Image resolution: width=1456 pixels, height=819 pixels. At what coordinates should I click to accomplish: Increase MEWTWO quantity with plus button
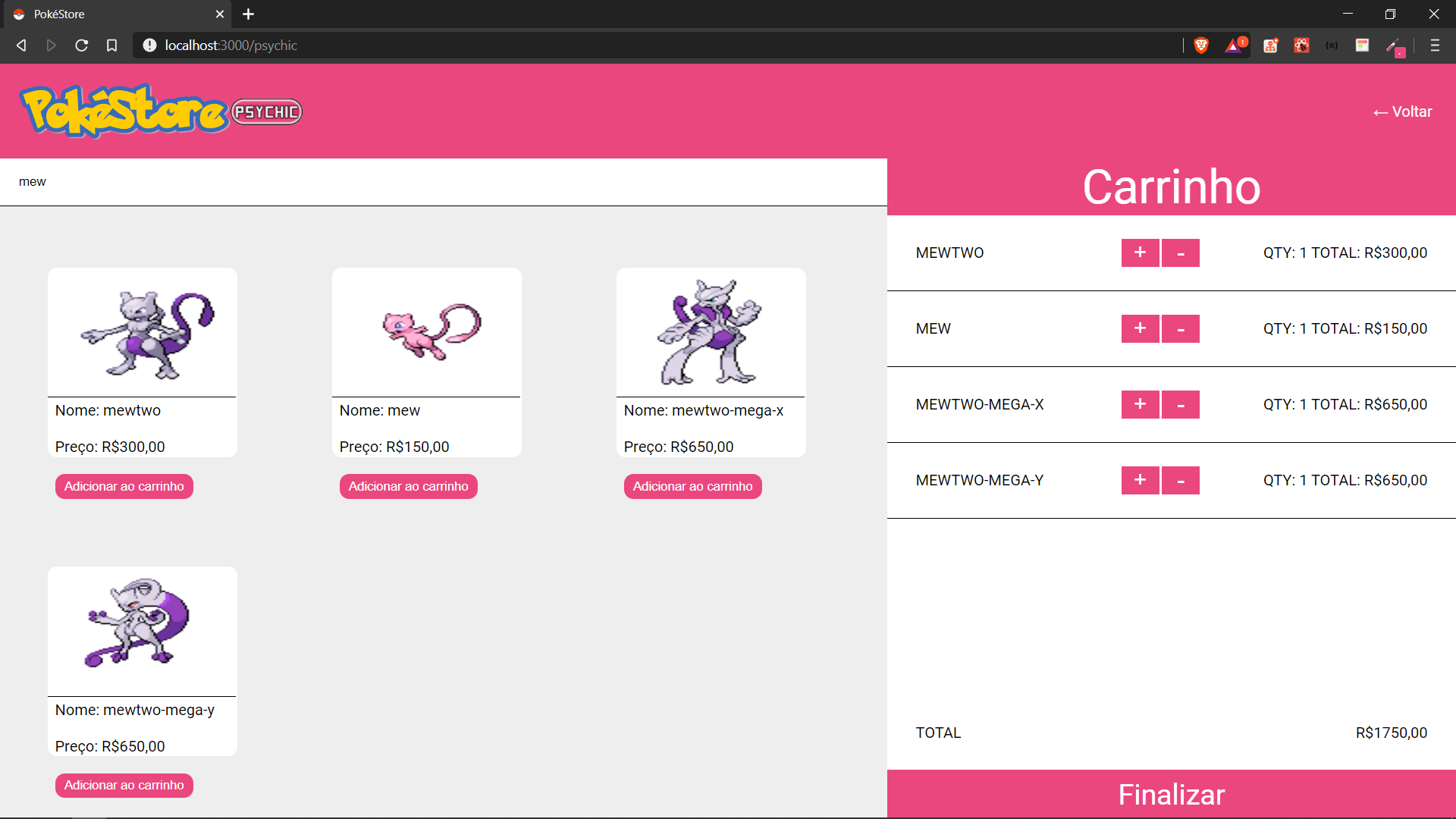pyautogui.click(x=1140, y=253)
